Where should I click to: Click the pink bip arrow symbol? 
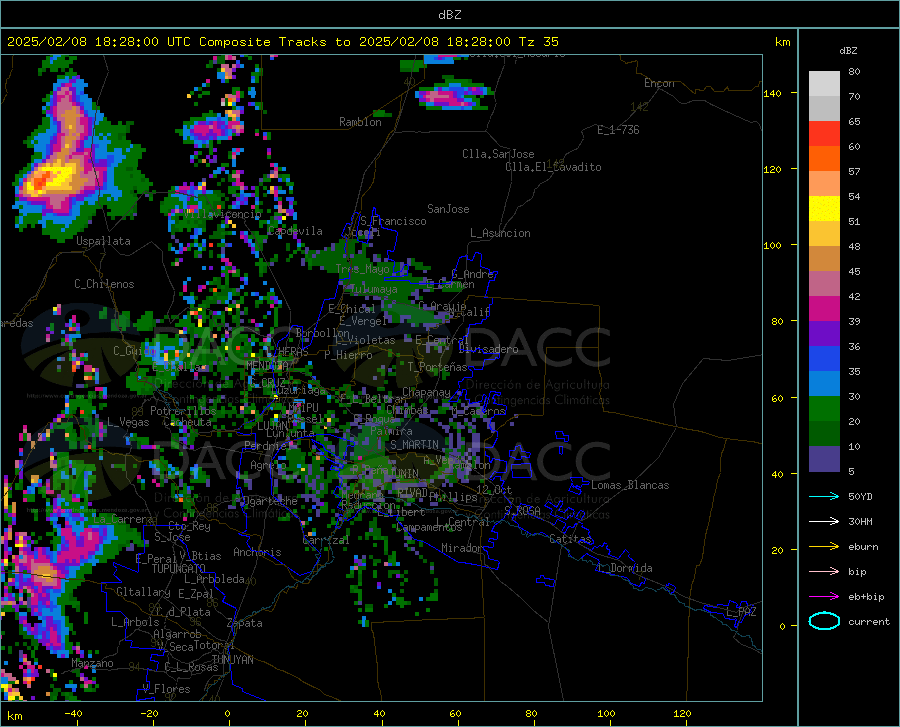pyautogui.click(x=824, y=572)
